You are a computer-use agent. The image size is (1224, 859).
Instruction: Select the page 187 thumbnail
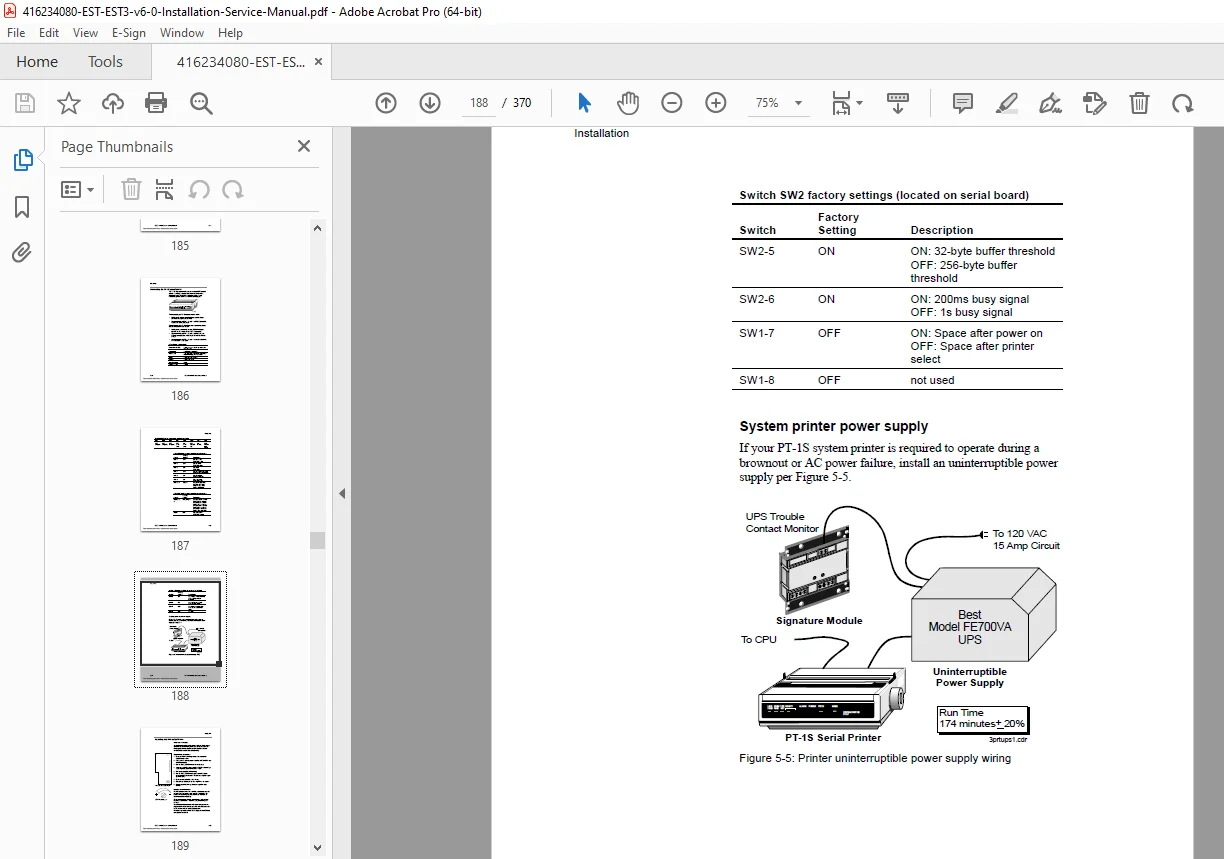[180, 480]
